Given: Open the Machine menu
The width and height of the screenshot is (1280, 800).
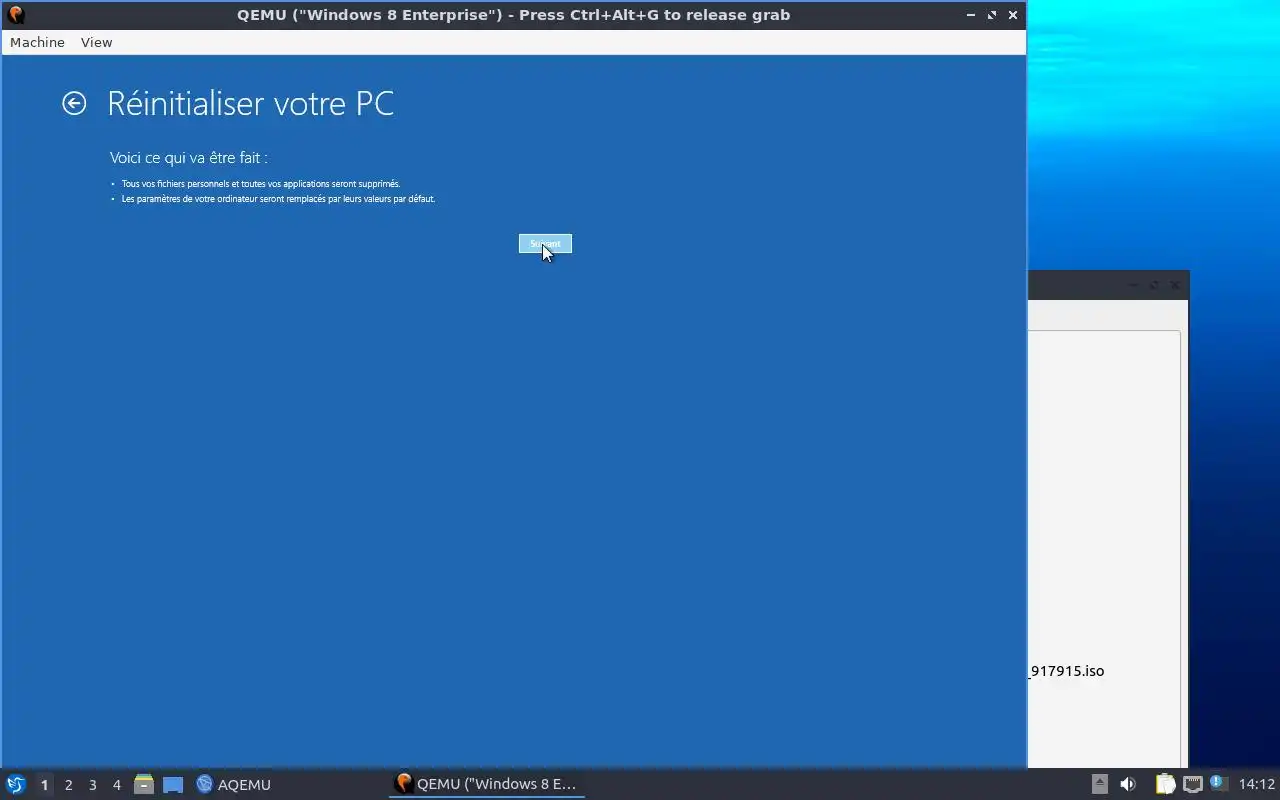Looking at the screenshot, I should pyautogui.click(x=37, y=42).
